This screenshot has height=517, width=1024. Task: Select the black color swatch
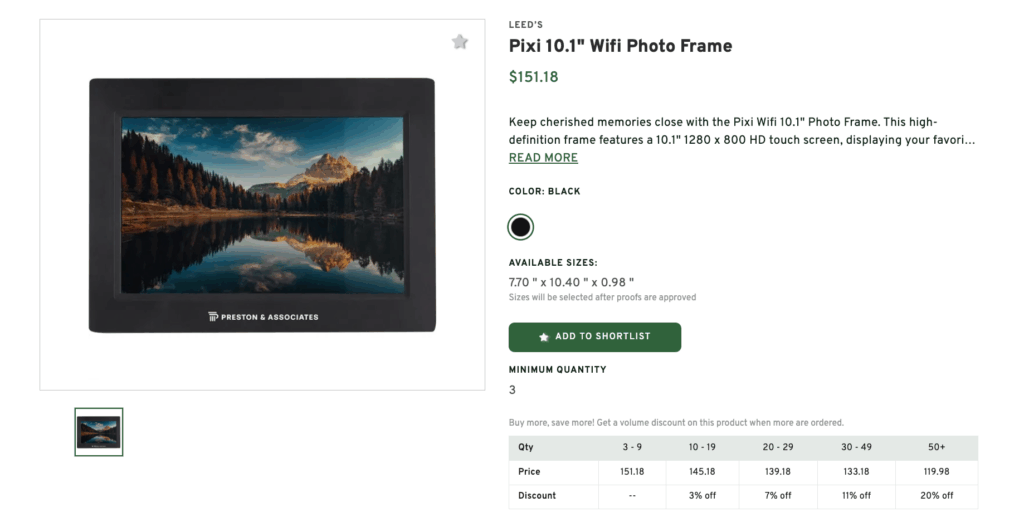click(x=520, y=227)
